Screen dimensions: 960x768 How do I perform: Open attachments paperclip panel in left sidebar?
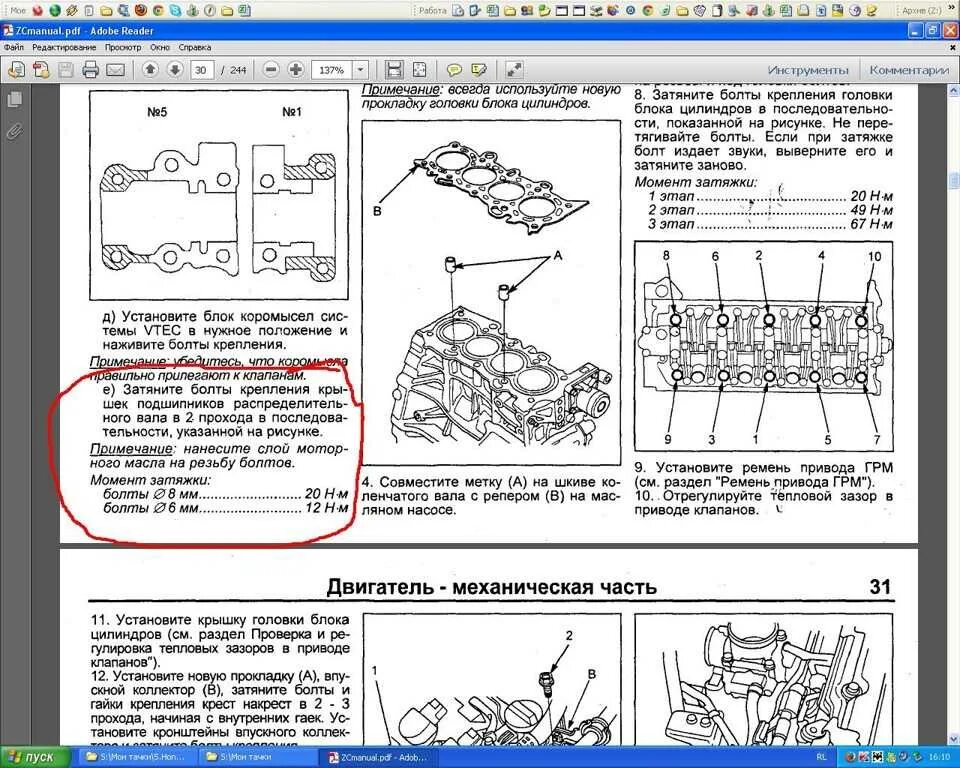(x=15, y=131)
